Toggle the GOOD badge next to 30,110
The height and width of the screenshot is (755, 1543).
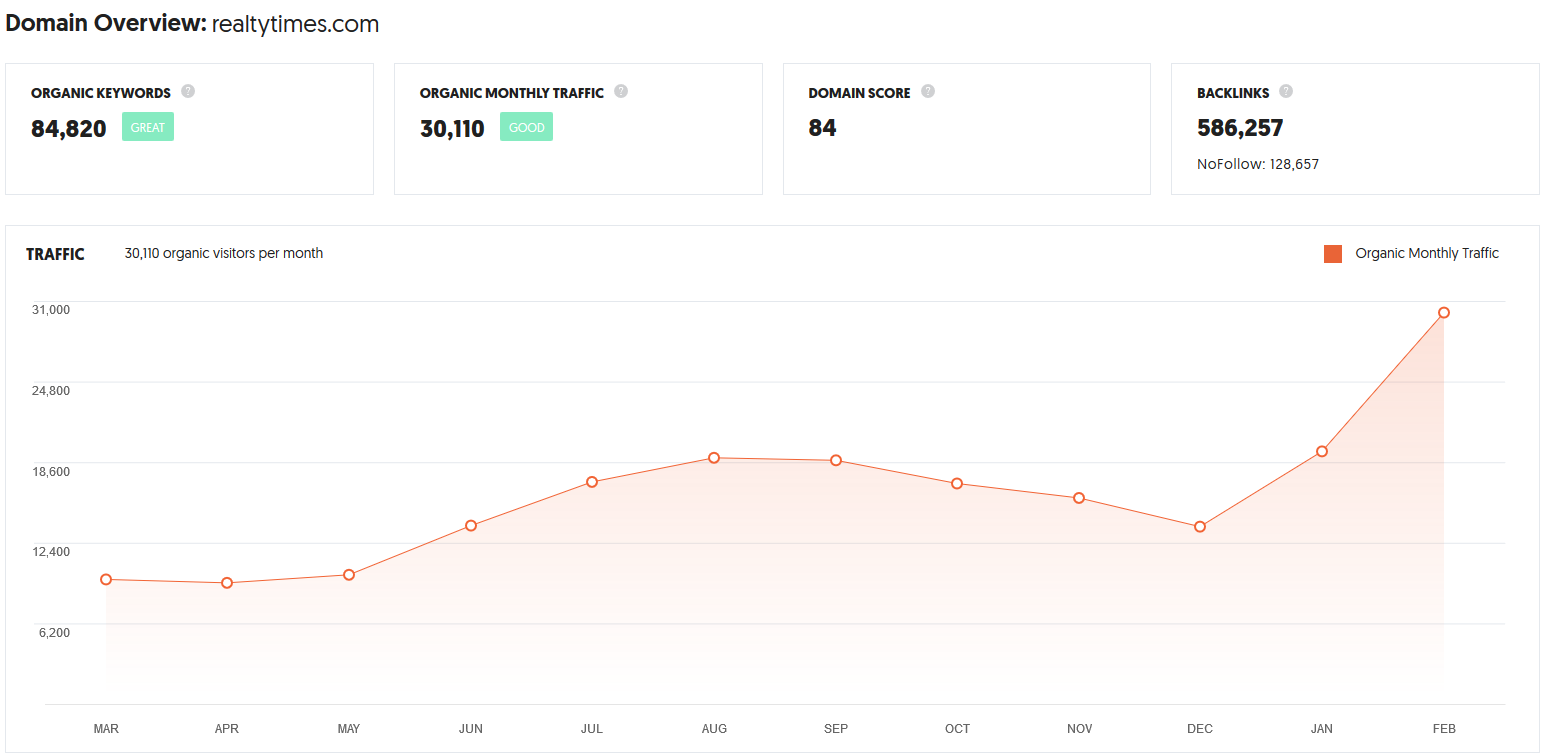tap(526, 127)
